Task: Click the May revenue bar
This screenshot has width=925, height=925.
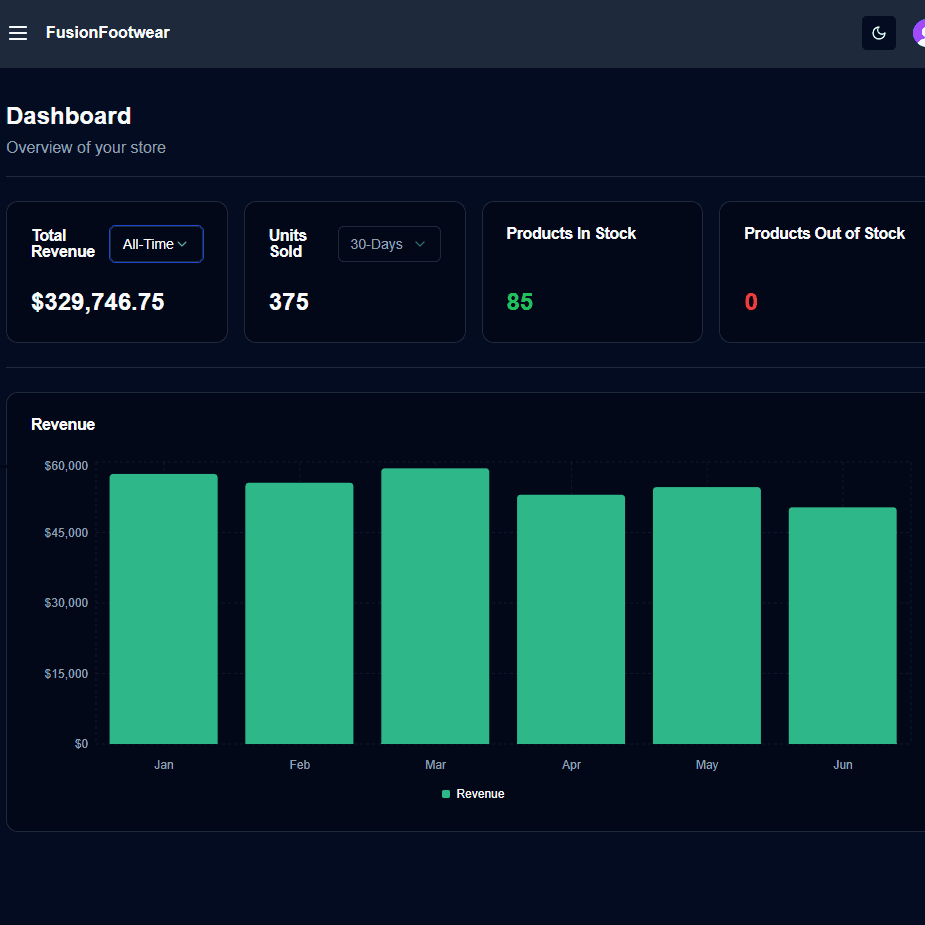Action: [x=707, y=615]
